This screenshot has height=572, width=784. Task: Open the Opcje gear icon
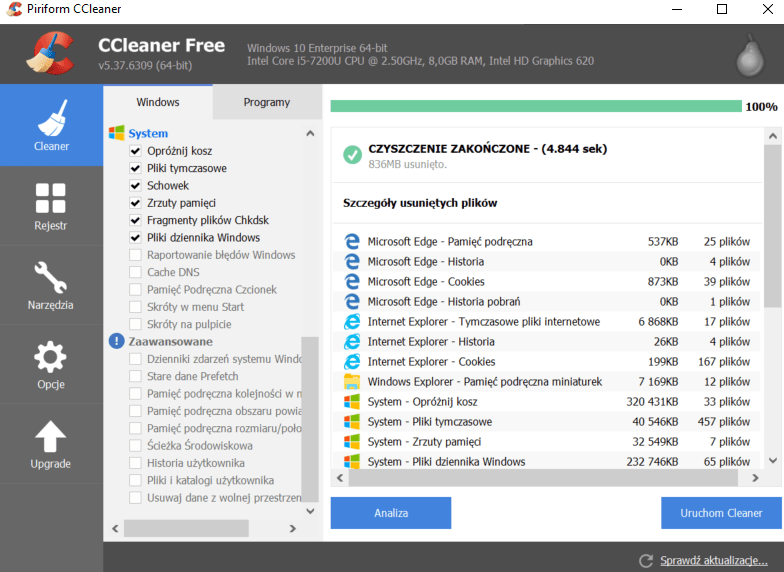tap(50, 356)
